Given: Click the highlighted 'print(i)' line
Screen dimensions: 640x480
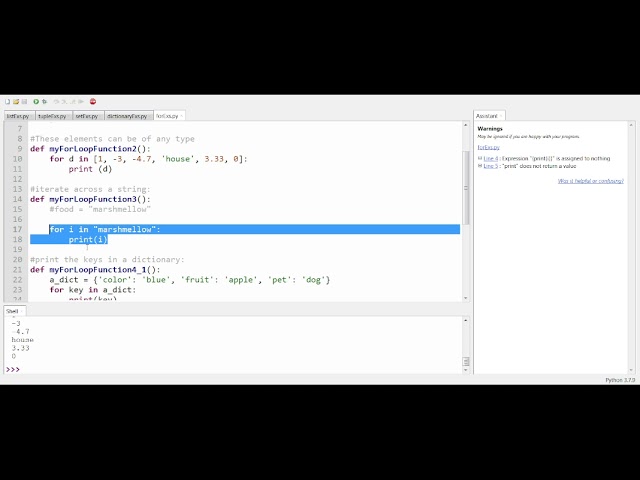Looking at the screenshot, I should 88,240.
